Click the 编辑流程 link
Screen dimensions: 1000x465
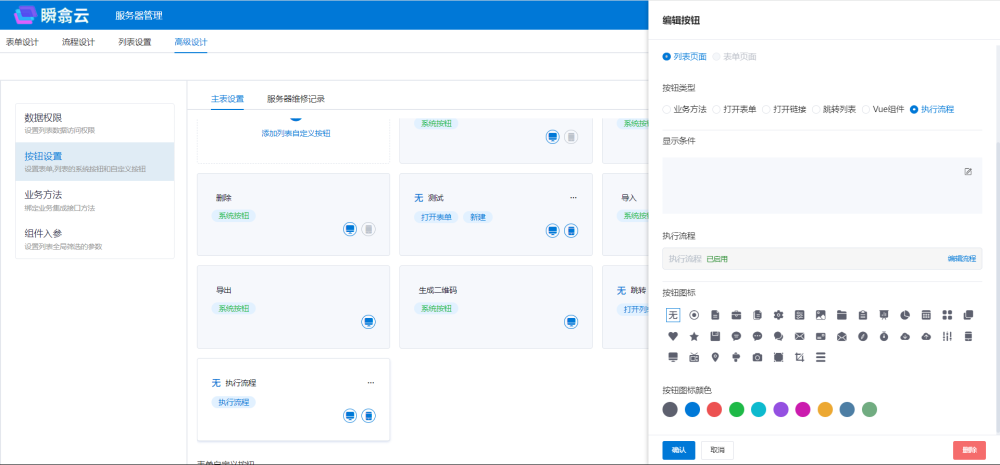[x=962, y=259]
